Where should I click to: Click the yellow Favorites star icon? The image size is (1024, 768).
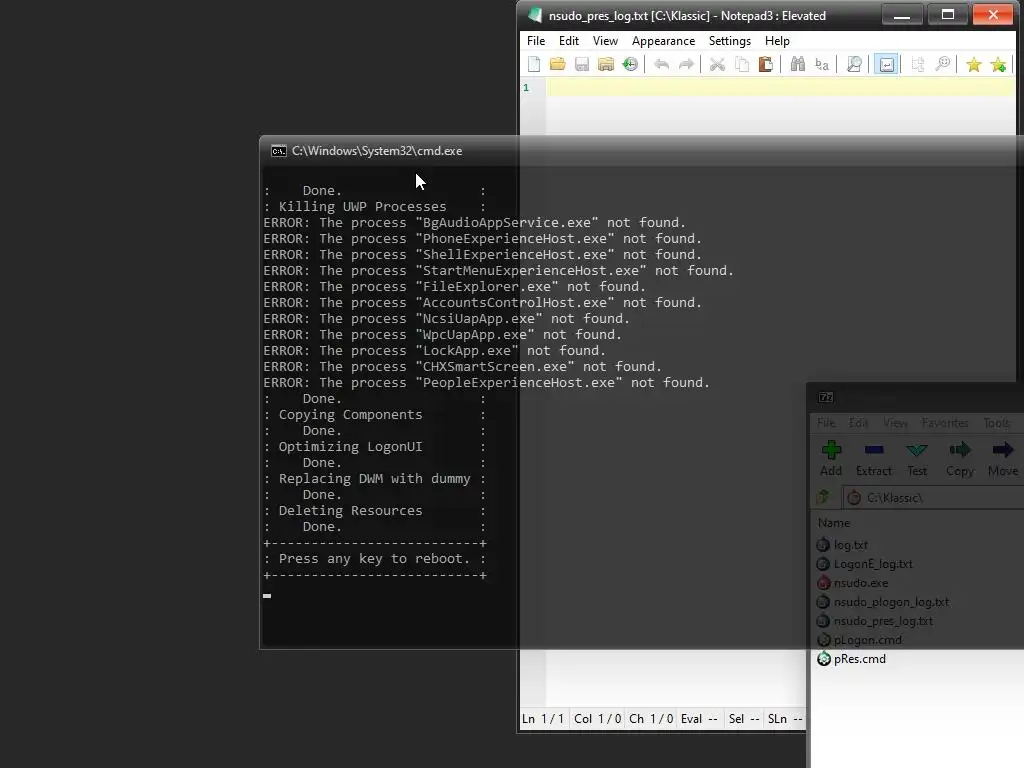pyautogui.click(x=974, y=64)
